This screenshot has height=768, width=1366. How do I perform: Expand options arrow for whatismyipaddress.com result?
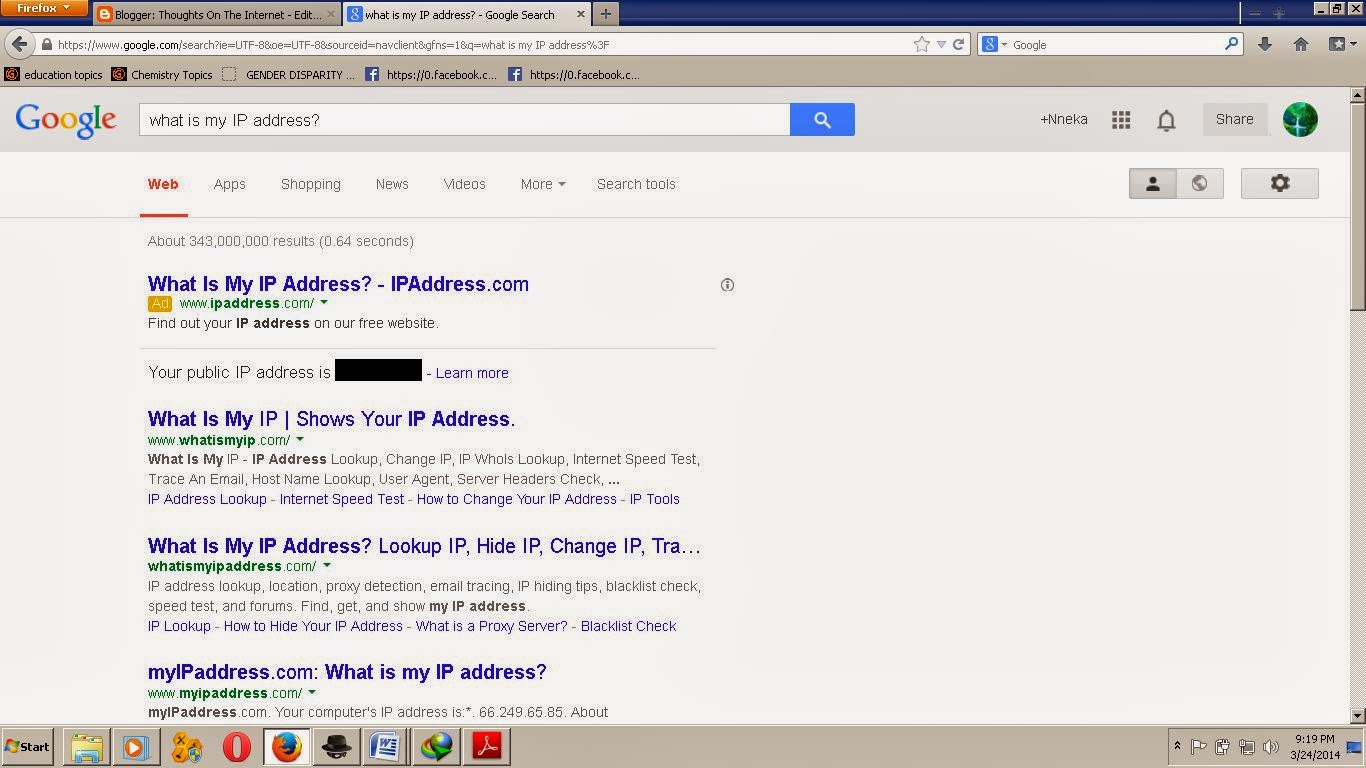pos(326,566)
